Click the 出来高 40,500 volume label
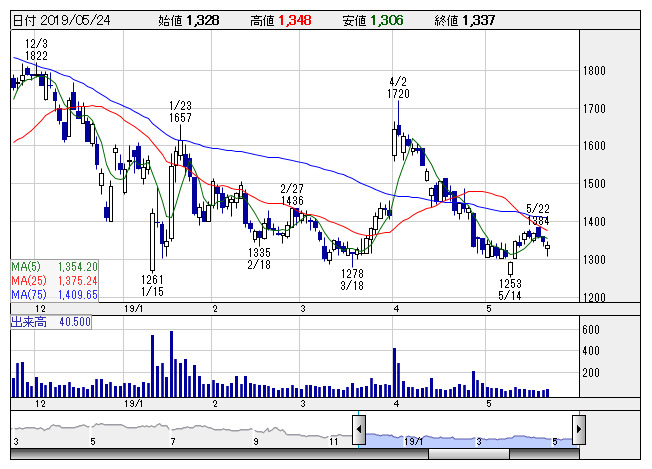Image resolution: width=652 pixels, height=469 pixels. tap(51, 322)
